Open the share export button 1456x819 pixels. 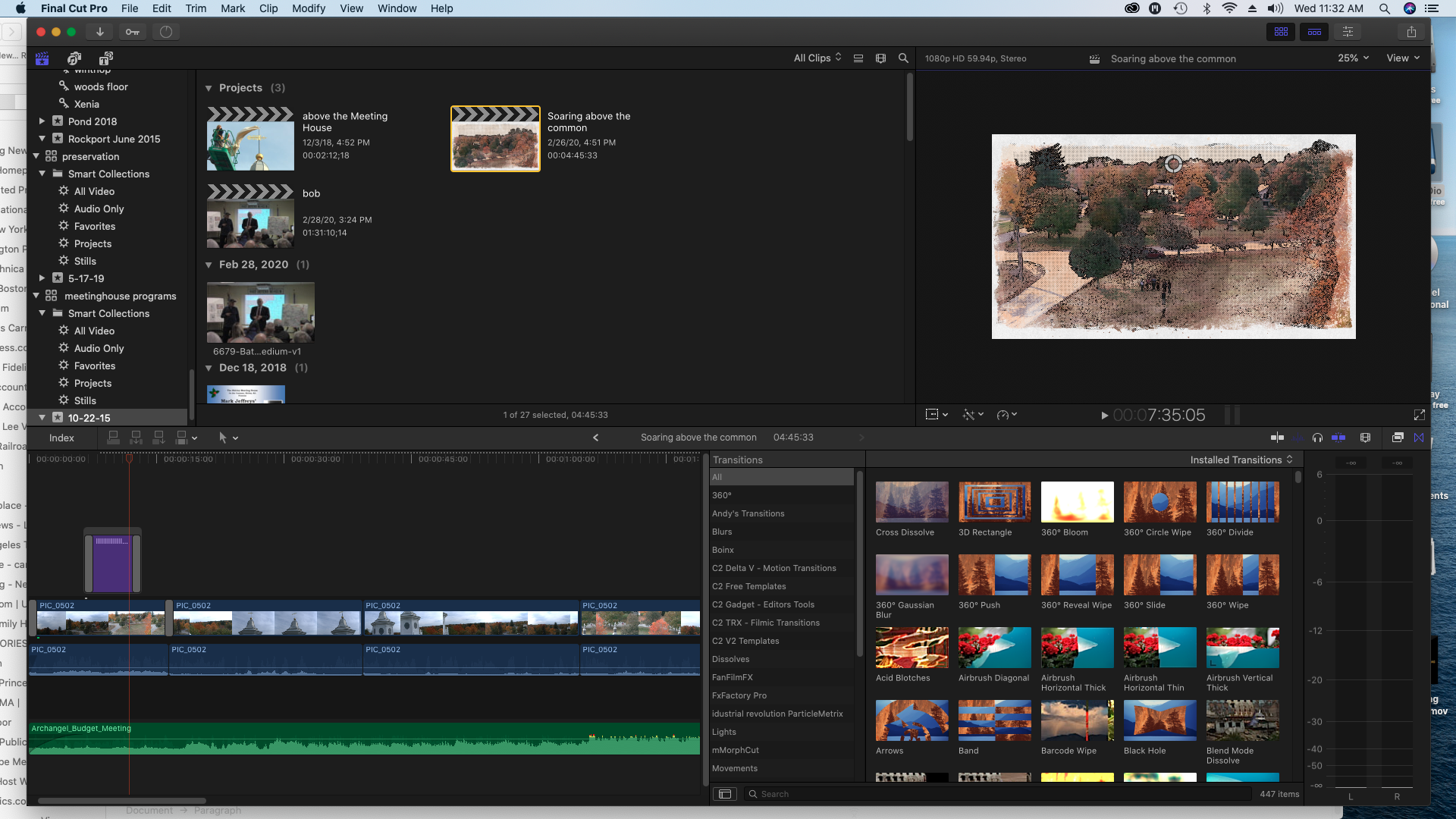1410,32
